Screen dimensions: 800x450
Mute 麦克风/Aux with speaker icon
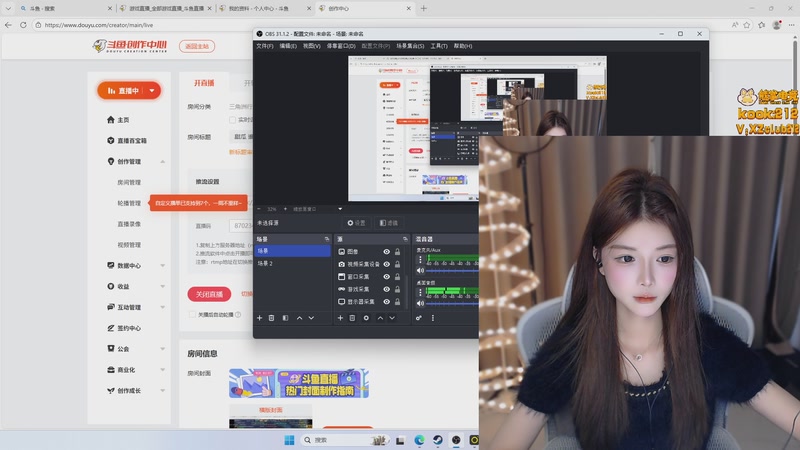420,270
